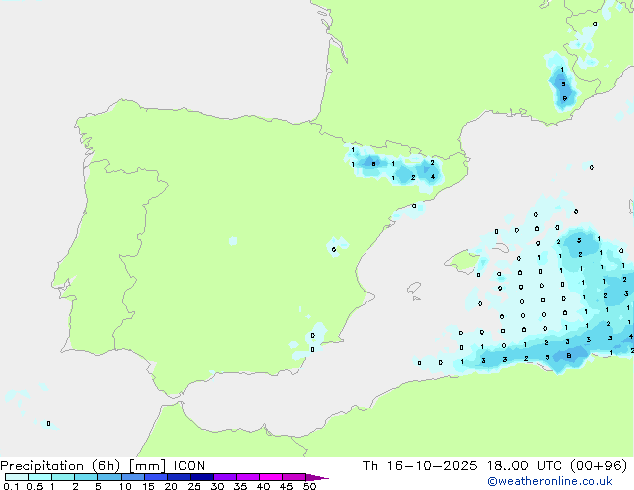The image size is (634, 490).
Task: Select the 20–25 mm dark blue swatch
Action: (178, 477)
